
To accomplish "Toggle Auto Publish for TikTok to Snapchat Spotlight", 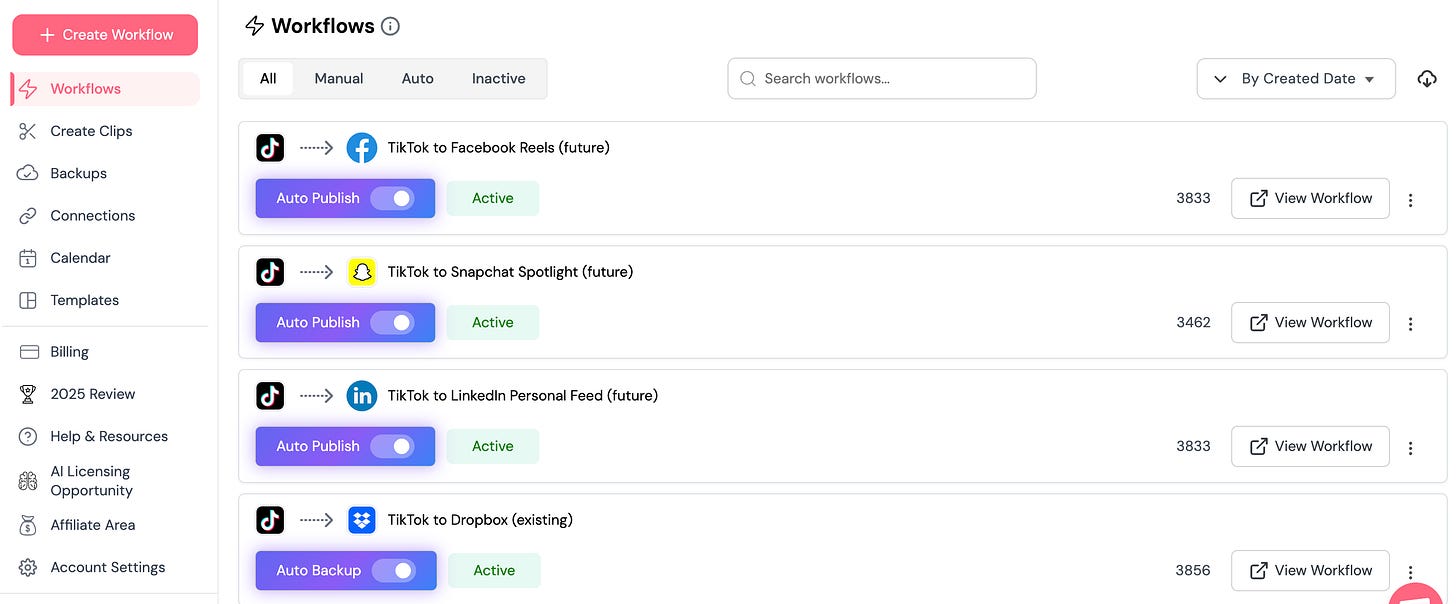I will click(x=392, y=322).
